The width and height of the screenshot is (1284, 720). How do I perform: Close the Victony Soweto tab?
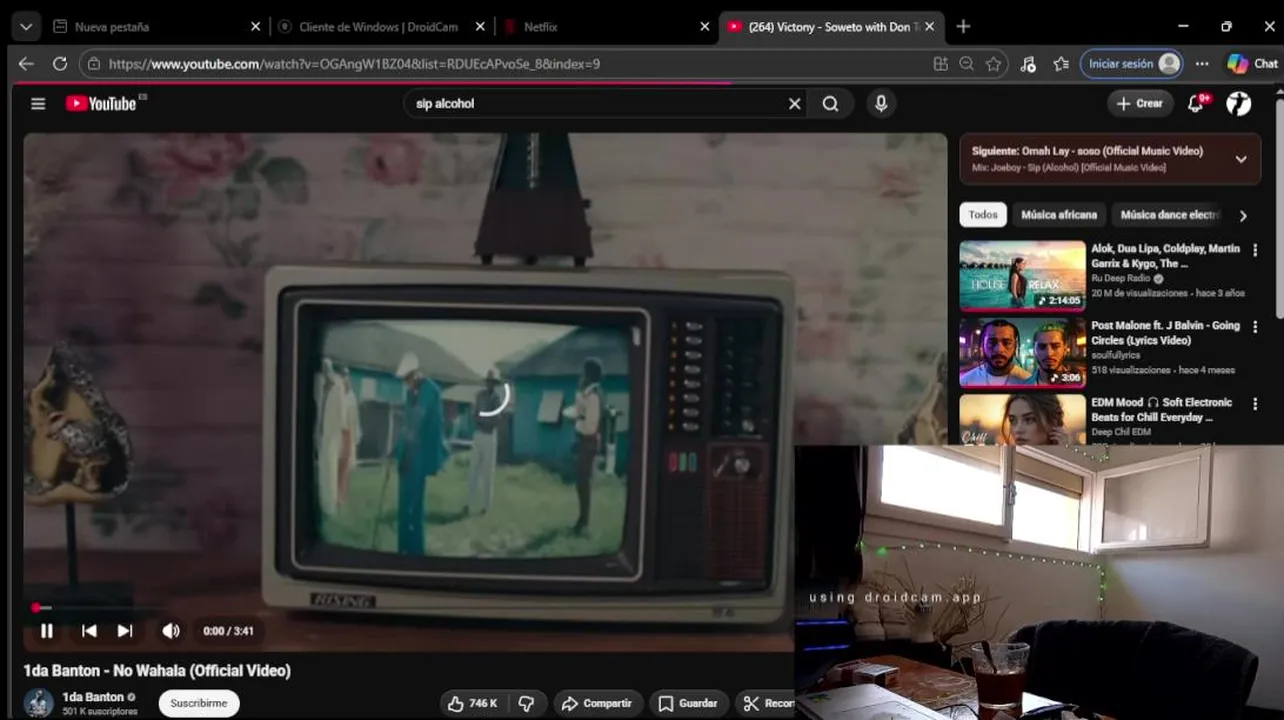tap(929, 27)
